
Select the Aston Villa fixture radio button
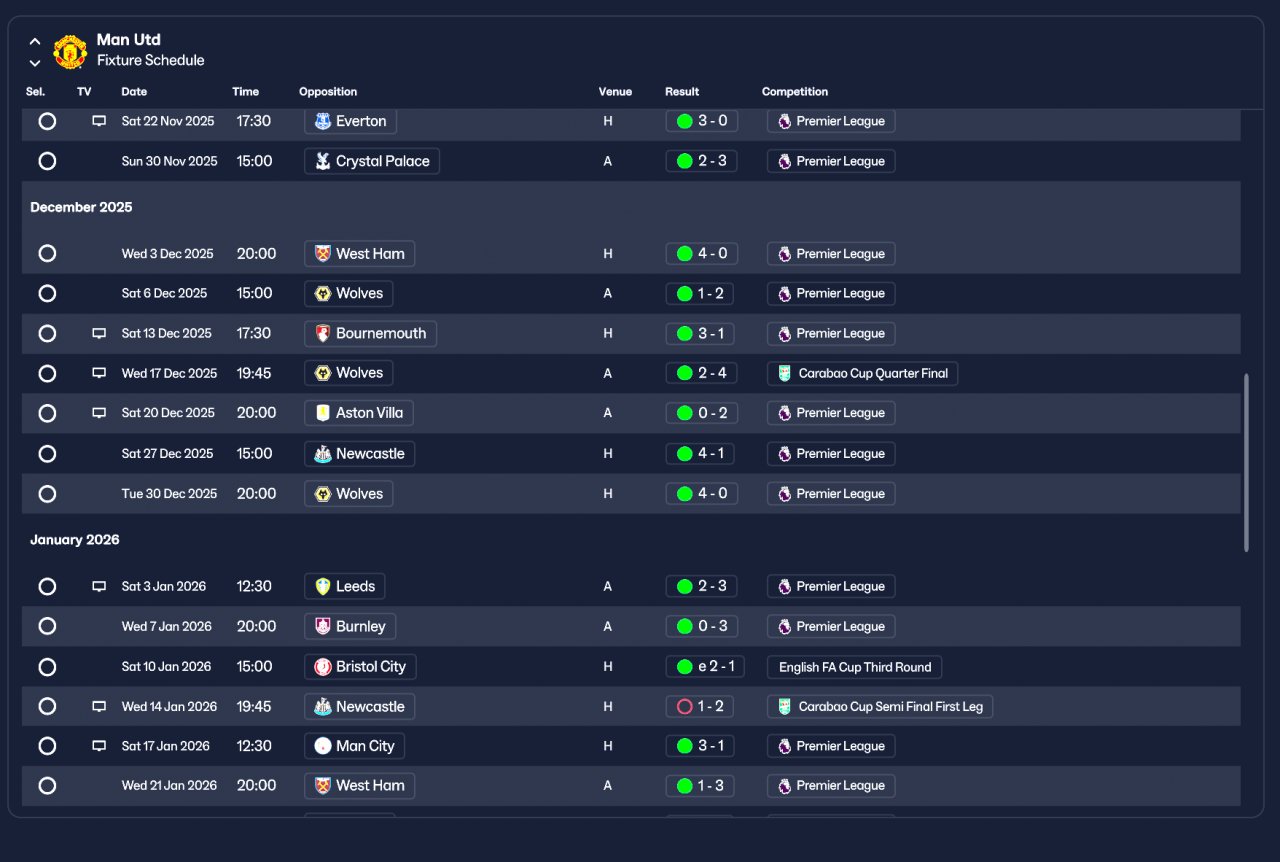47,413
